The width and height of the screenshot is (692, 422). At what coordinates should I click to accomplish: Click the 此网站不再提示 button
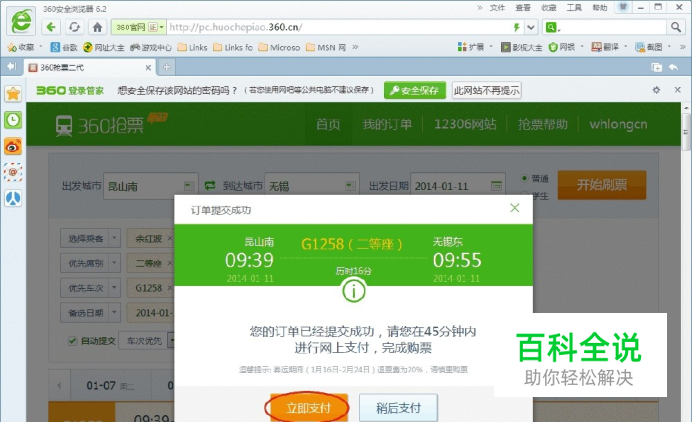(486, 90)
